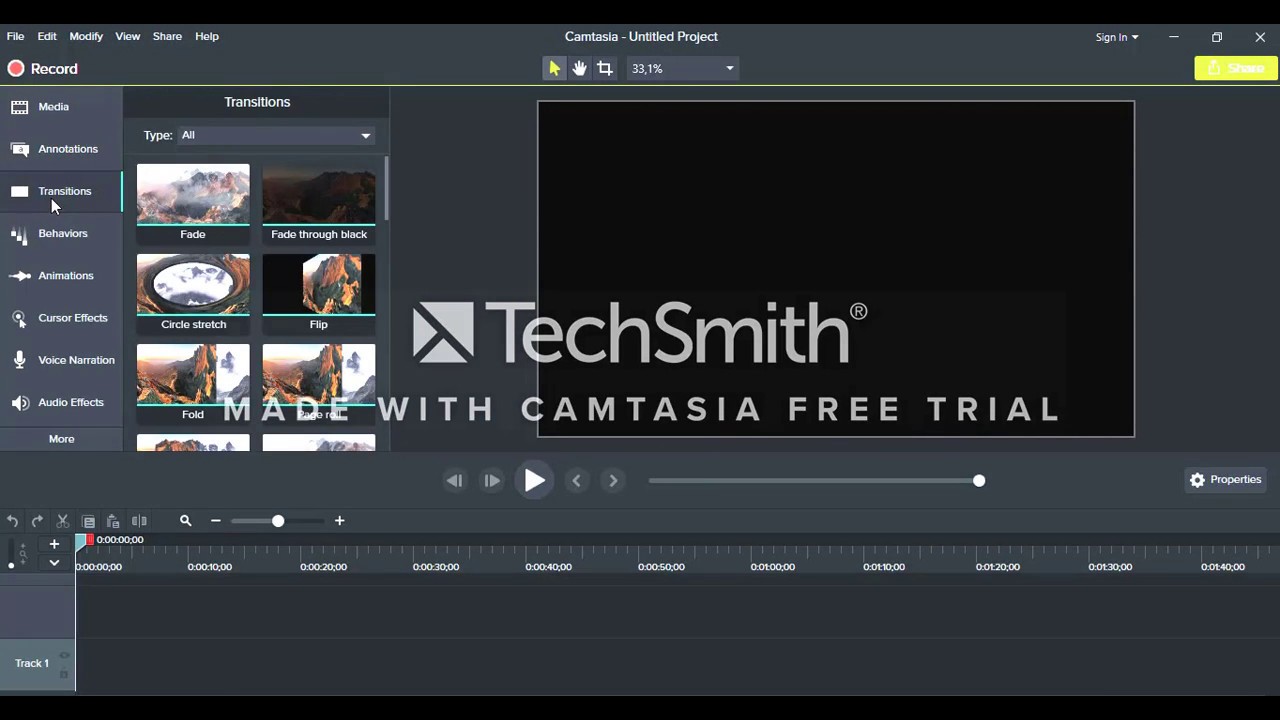Image resolution: width=1280 pixels, height=720 pixels.
Task: Click the 0:00:30;00 timeline ruler mark
Action: pyautogui.click(x=436, y=567)
